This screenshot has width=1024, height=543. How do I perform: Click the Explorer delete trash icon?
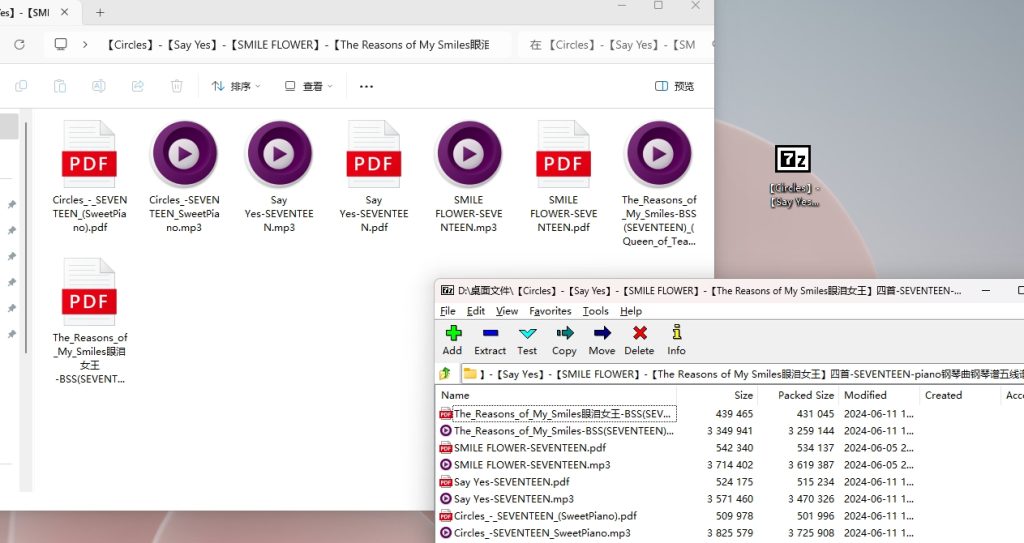(x=176, y=86)
